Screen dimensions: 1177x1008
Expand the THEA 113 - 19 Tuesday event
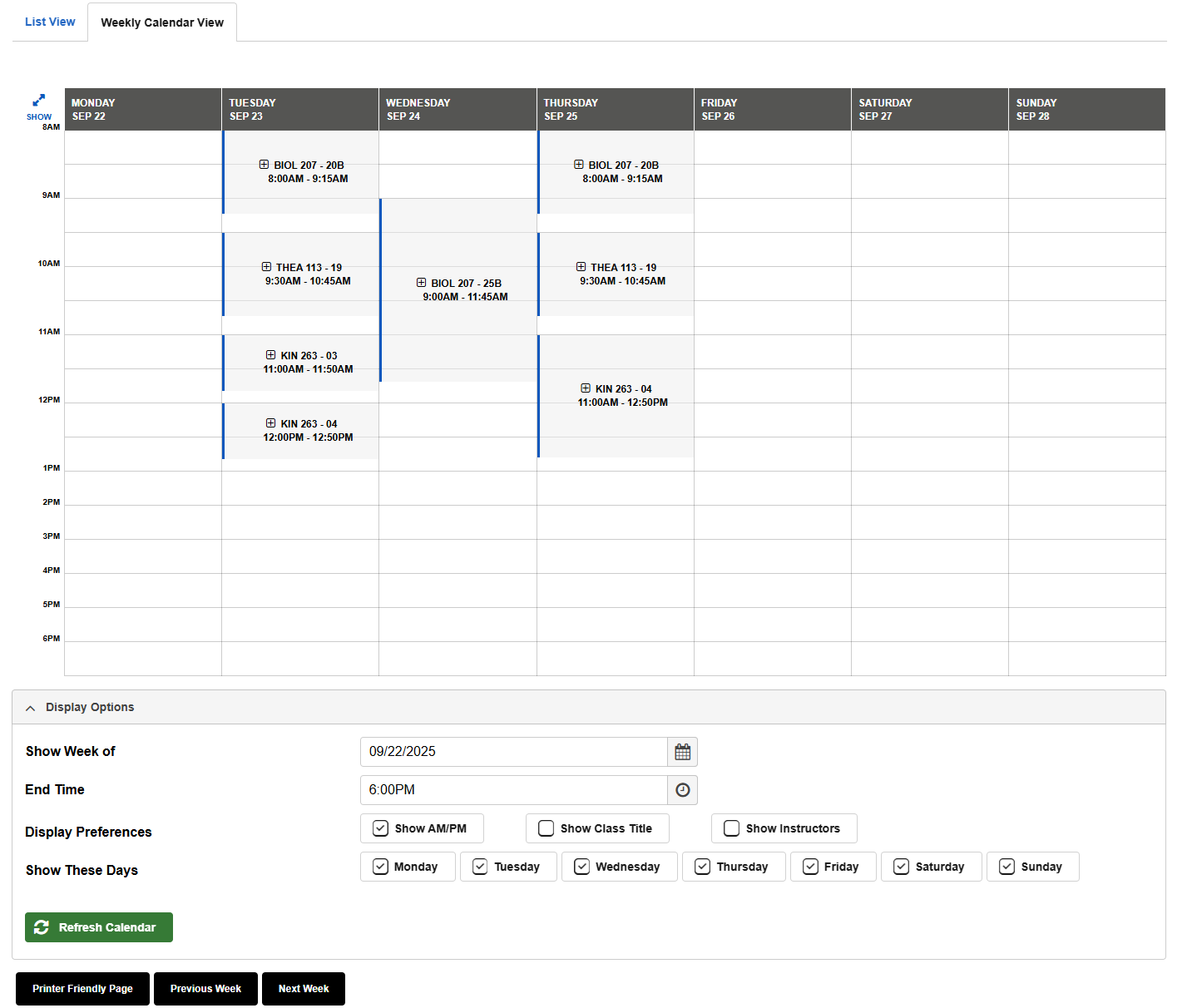266,266
